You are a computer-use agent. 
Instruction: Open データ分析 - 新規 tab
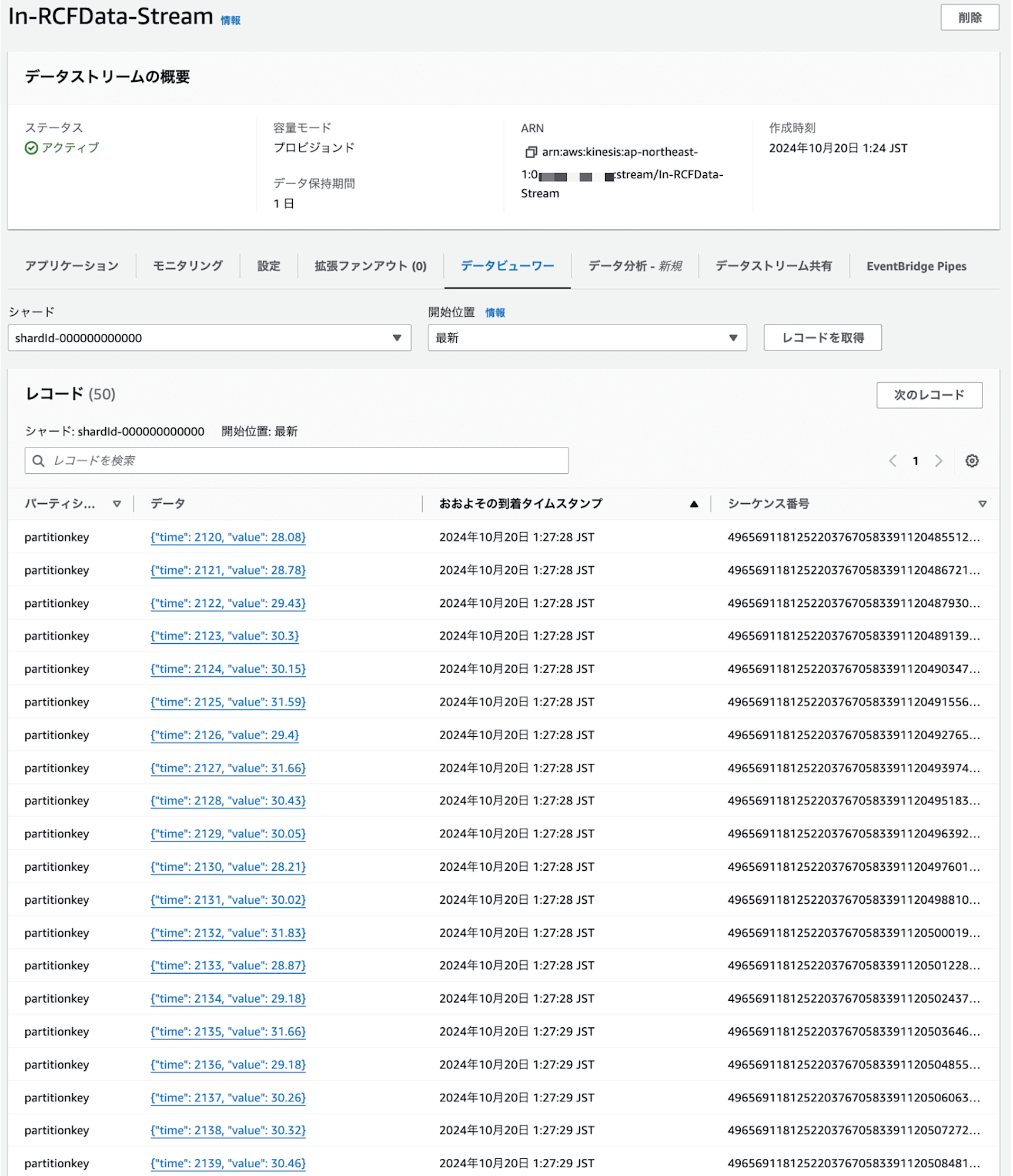click(636, 266)
